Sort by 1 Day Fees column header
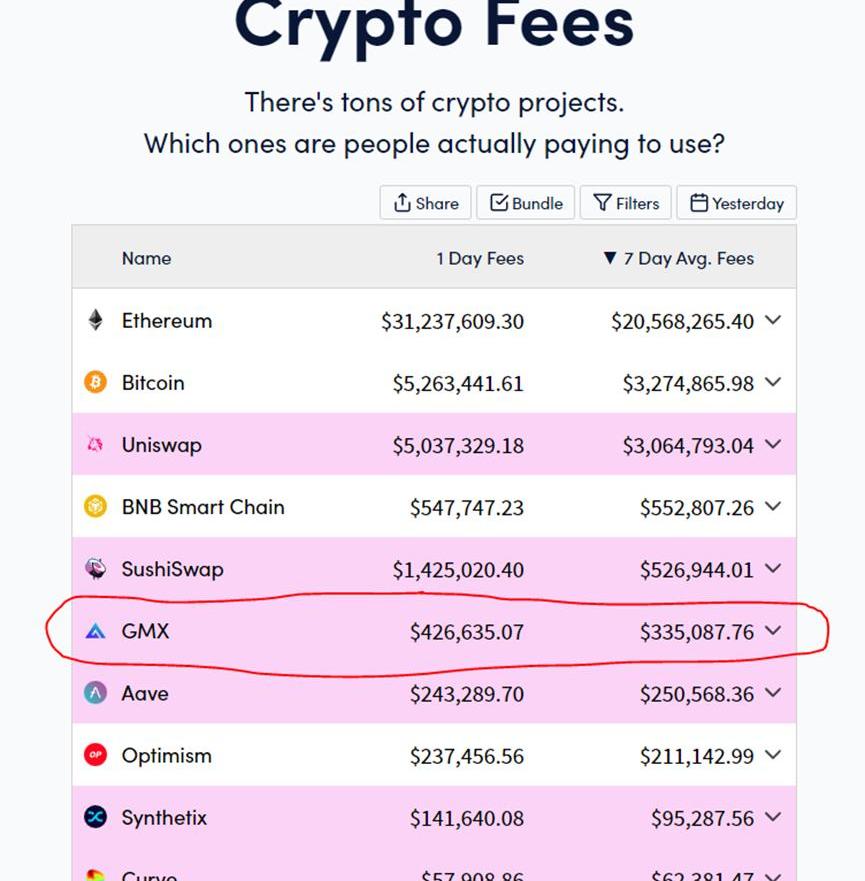 (x=480, y=258)
